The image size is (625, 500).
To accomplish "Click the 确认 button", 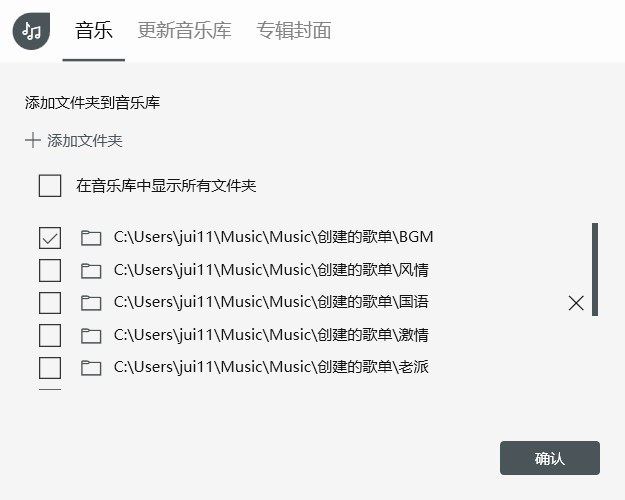I will (550, 458).
